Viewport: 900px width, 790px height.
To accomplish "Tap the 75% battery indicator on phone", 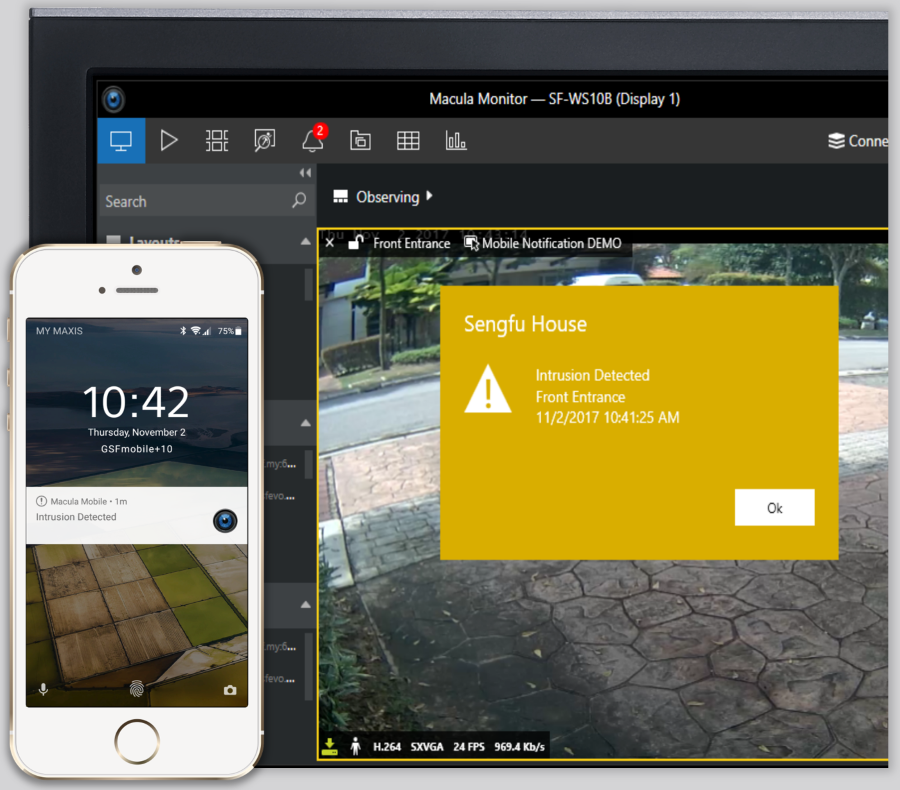I will (230, 331).
